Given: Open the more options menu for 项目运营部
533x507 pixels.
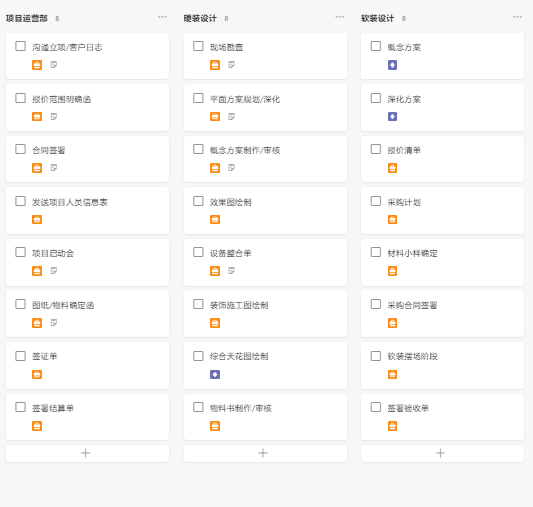Looking at the screenshot, I should tap(162, 17).
